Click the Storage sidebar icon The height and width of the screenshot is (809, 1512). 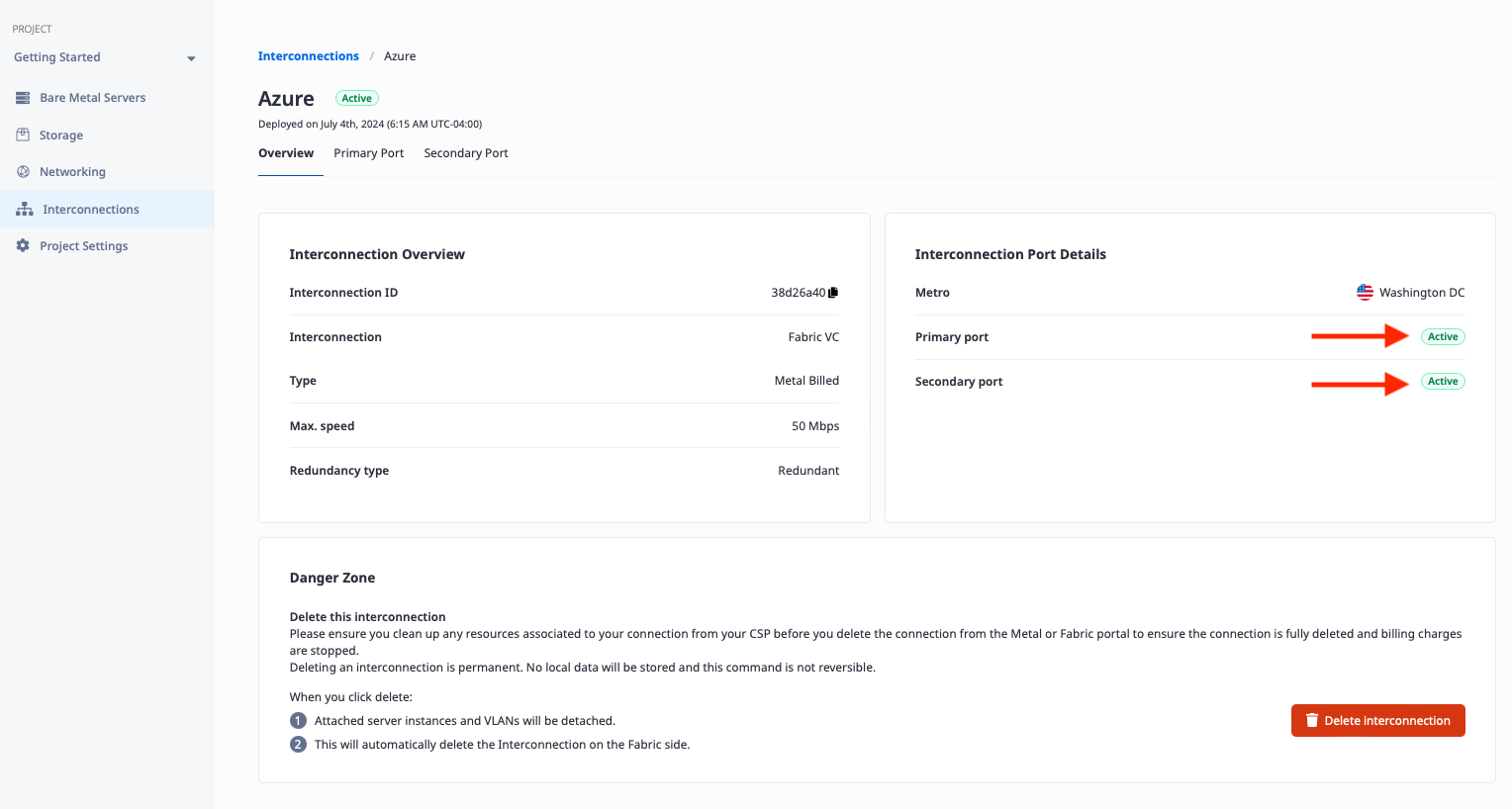coord(23,135)
